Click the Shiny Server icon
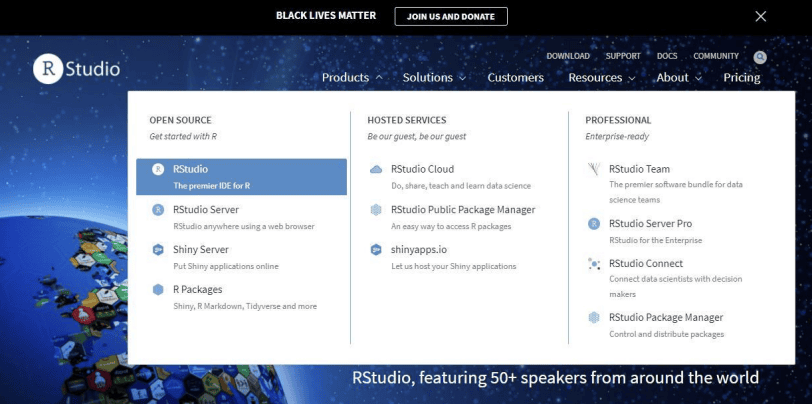The width and height of the screenshot is (812, 404). (x=158, y=250)
